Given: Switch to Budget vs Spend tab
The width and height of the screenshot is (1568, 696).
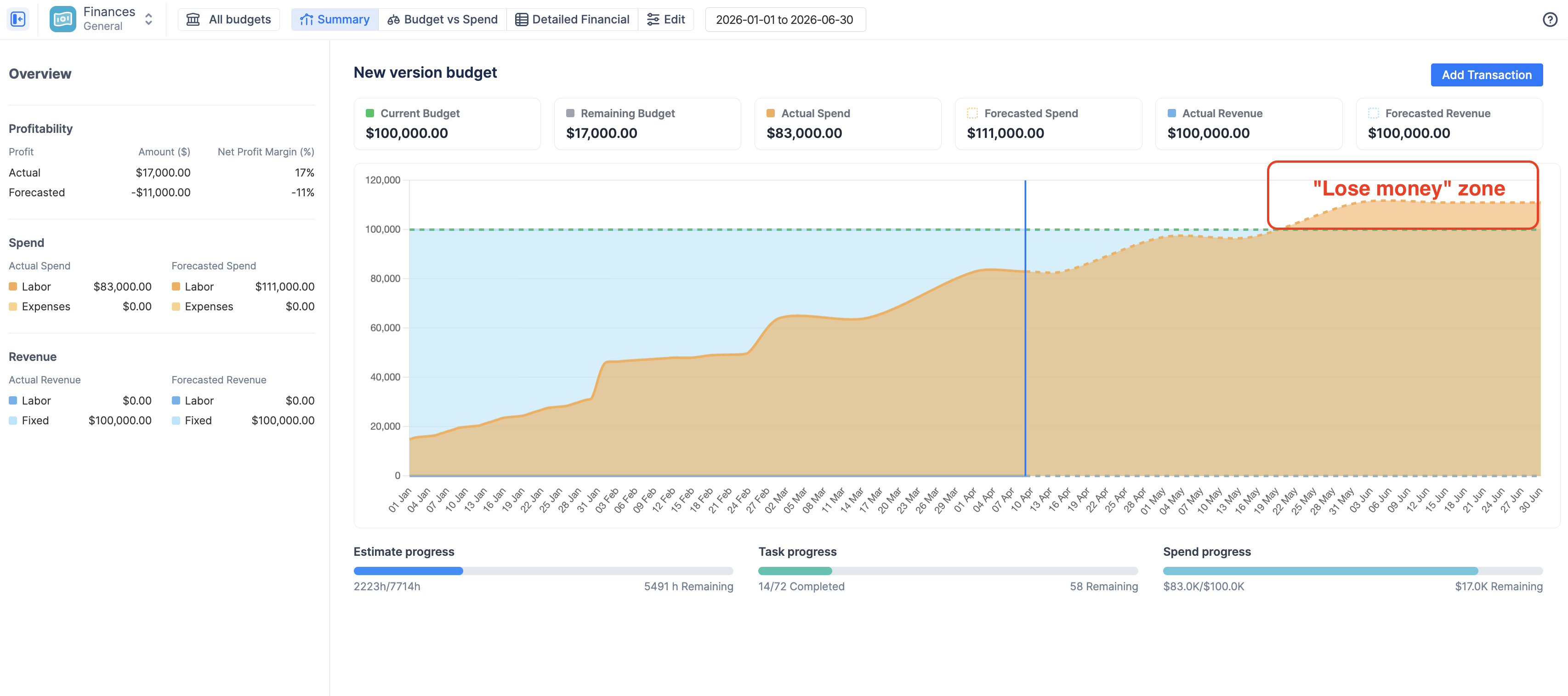Looking at the screenshot, I should tap(450, 19).
